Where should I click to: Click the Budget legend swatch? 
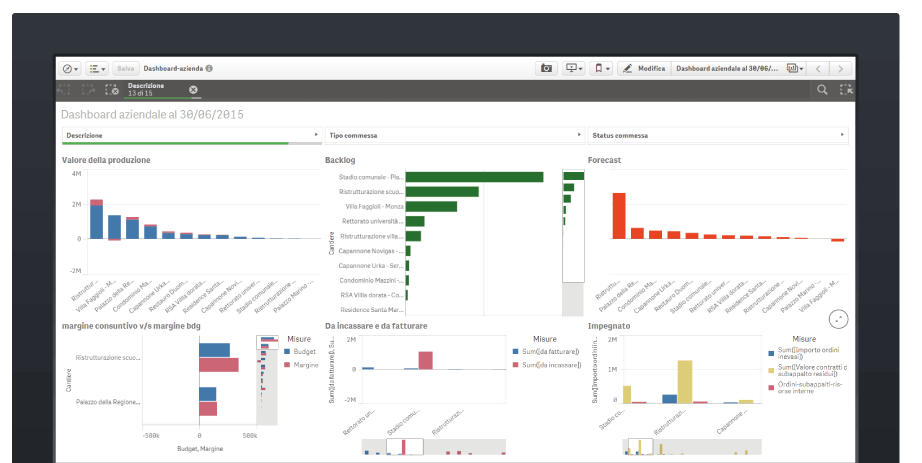pos(288,352)
